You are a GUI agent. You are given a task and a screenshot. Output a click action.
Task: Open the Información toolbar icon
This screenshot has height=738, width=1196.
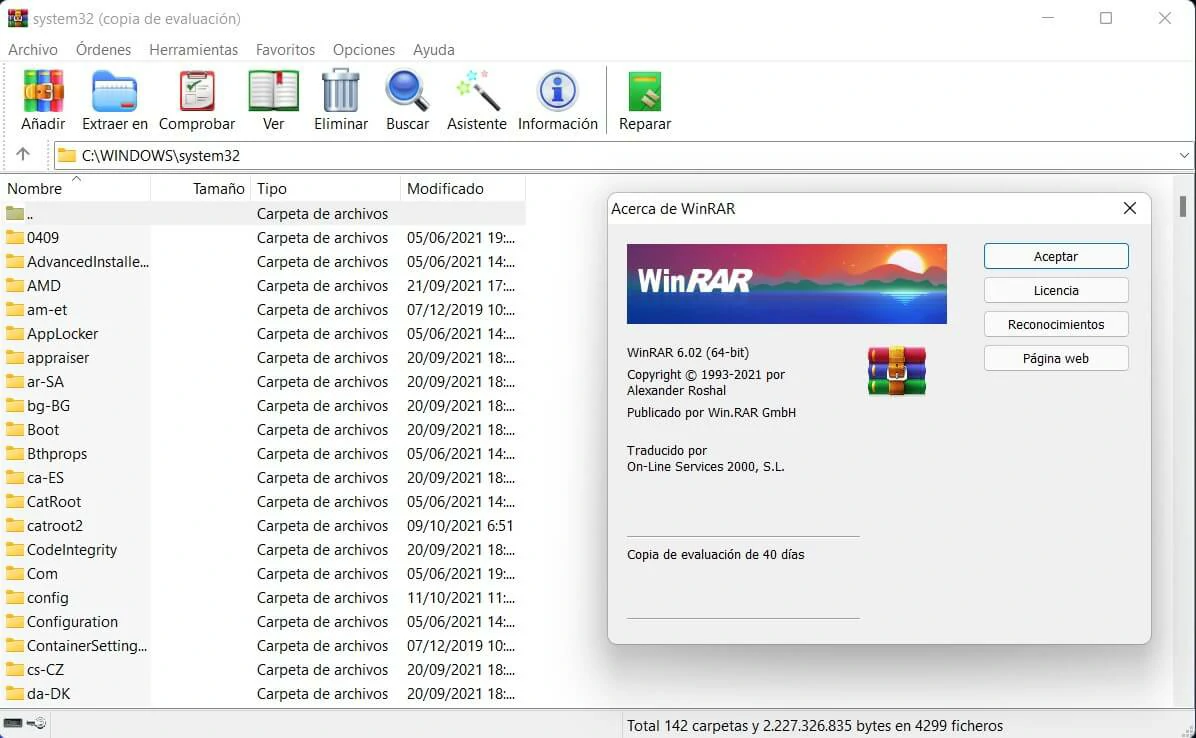(x=557, y=92)
